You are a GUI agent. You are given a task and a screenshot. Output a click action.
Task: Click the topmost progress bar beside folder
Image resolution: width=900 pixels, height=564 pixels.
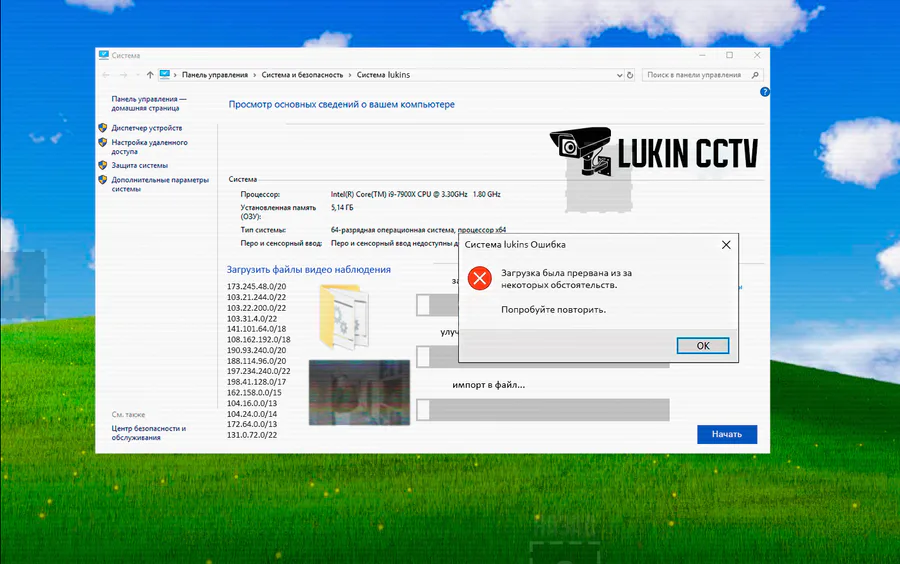437,305
